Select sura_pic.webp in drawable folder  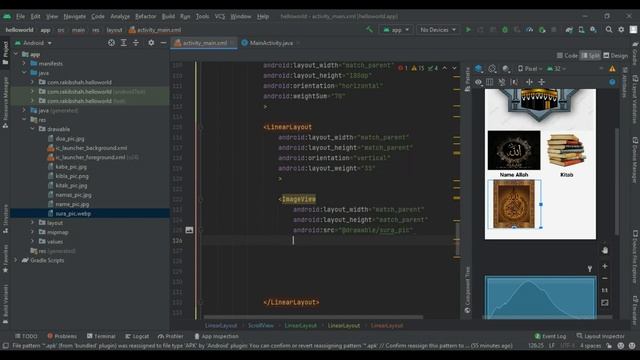click(73, 213)
